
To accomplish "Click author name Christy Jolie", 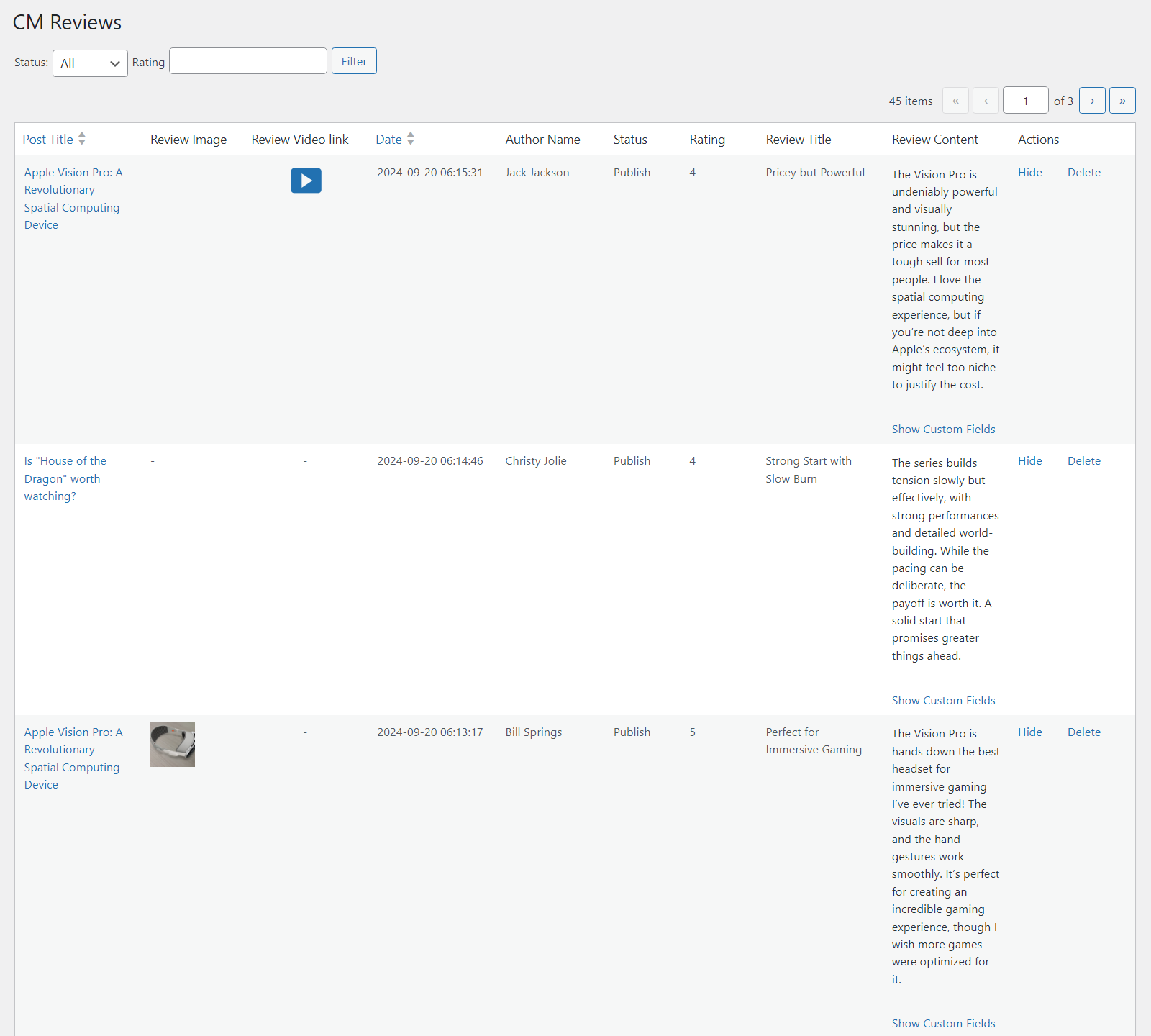I will 536,461.
